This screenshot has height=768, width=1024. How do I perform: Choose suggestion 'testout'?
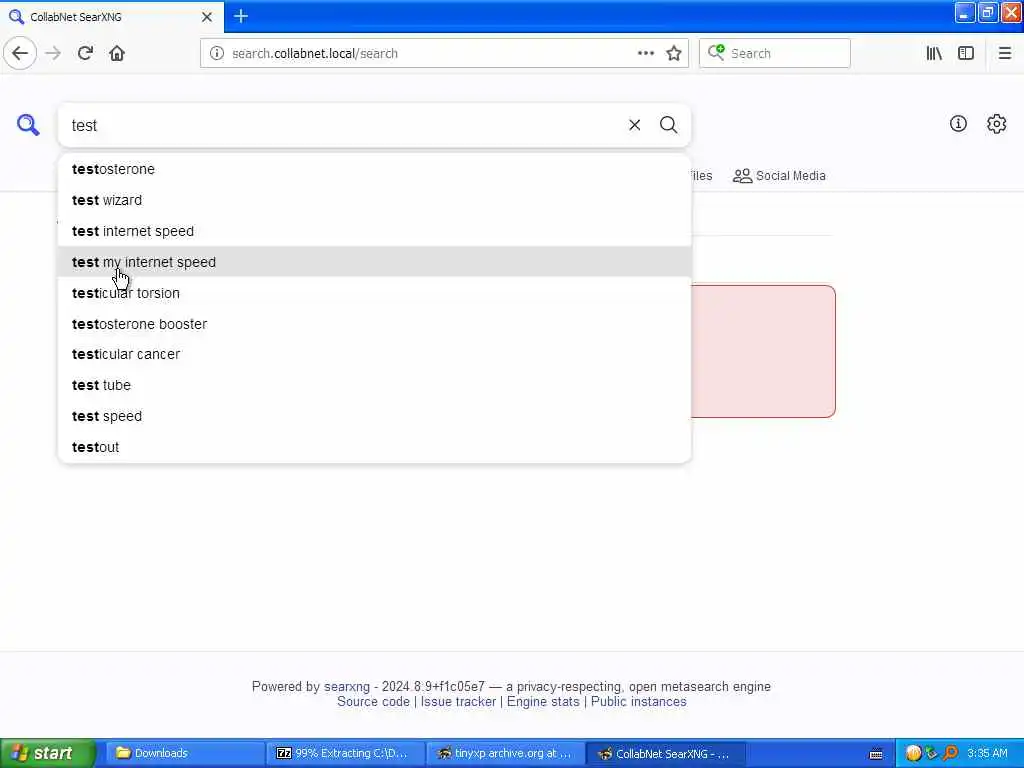click(374, 447)
